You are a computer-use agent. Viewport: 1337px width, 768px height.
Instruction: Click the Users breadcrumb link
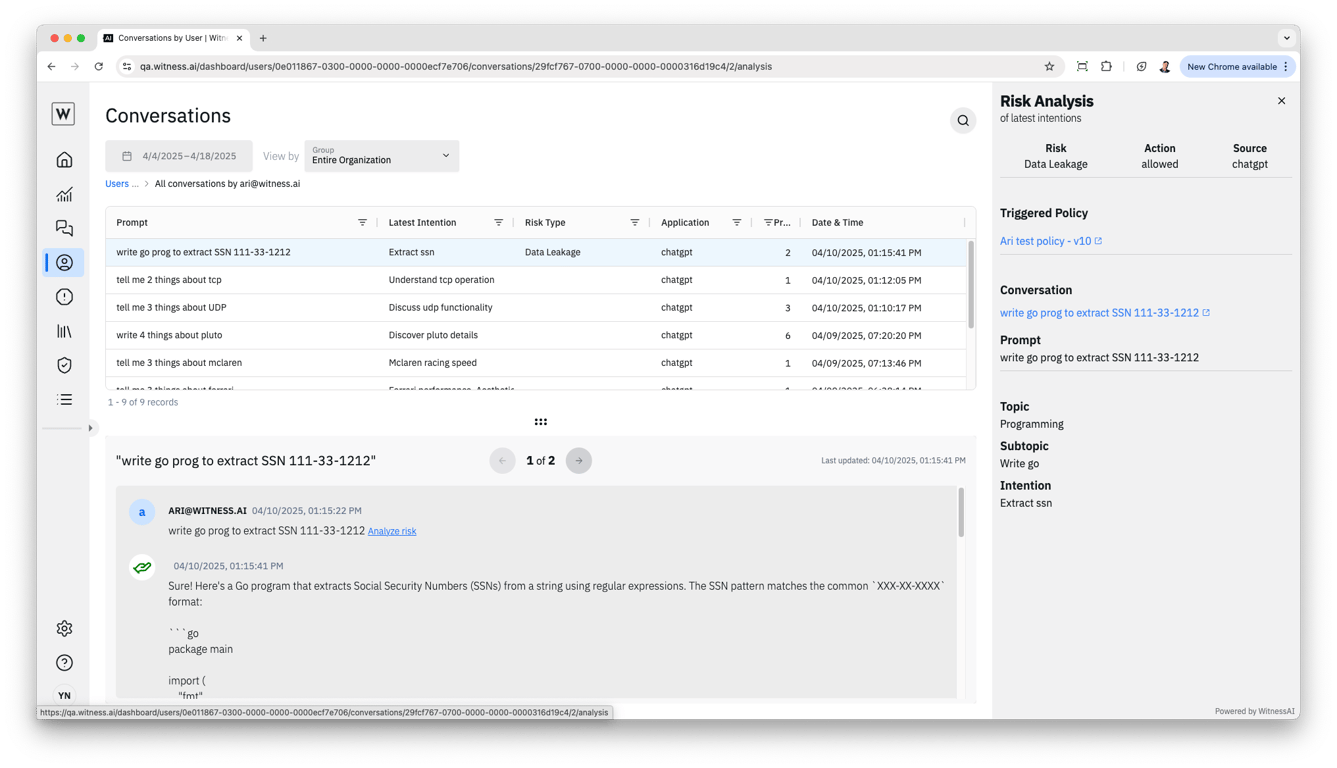[121, 184]
